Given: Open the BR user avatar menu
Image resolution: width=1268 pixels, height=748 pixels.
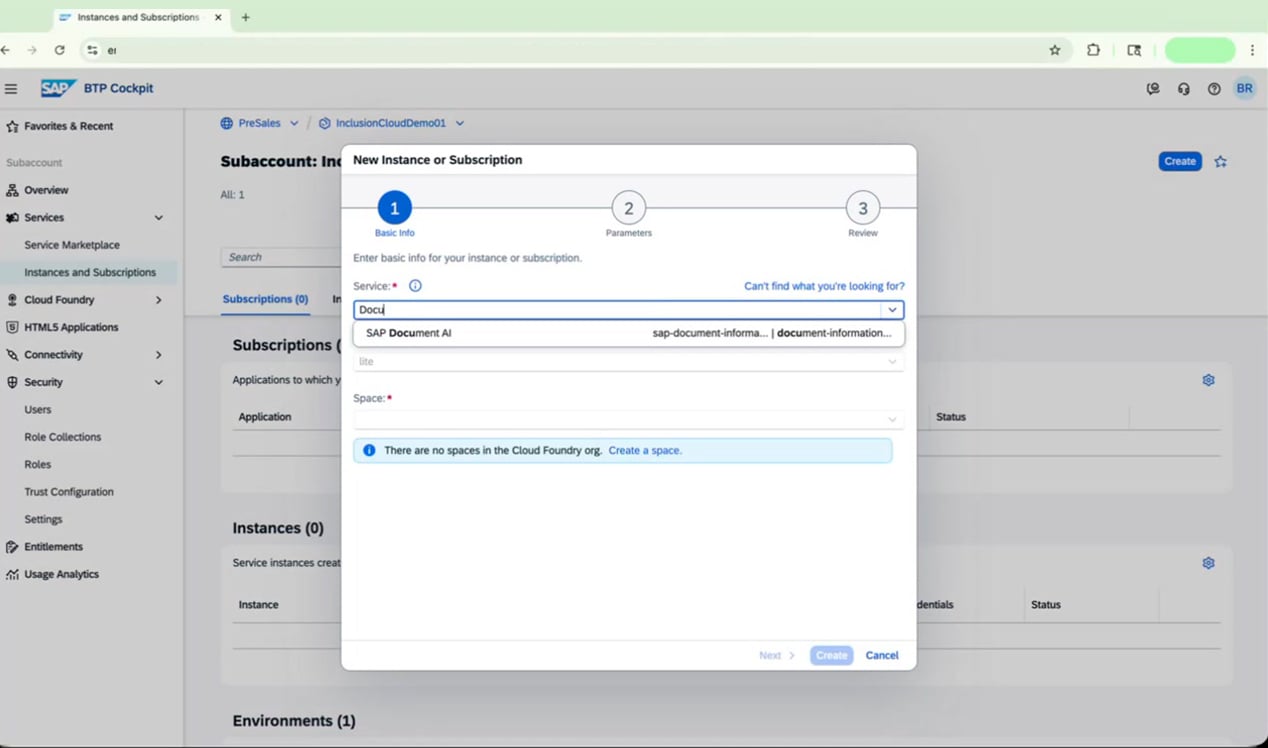Looking at the screenshot, I should 1245,89.
